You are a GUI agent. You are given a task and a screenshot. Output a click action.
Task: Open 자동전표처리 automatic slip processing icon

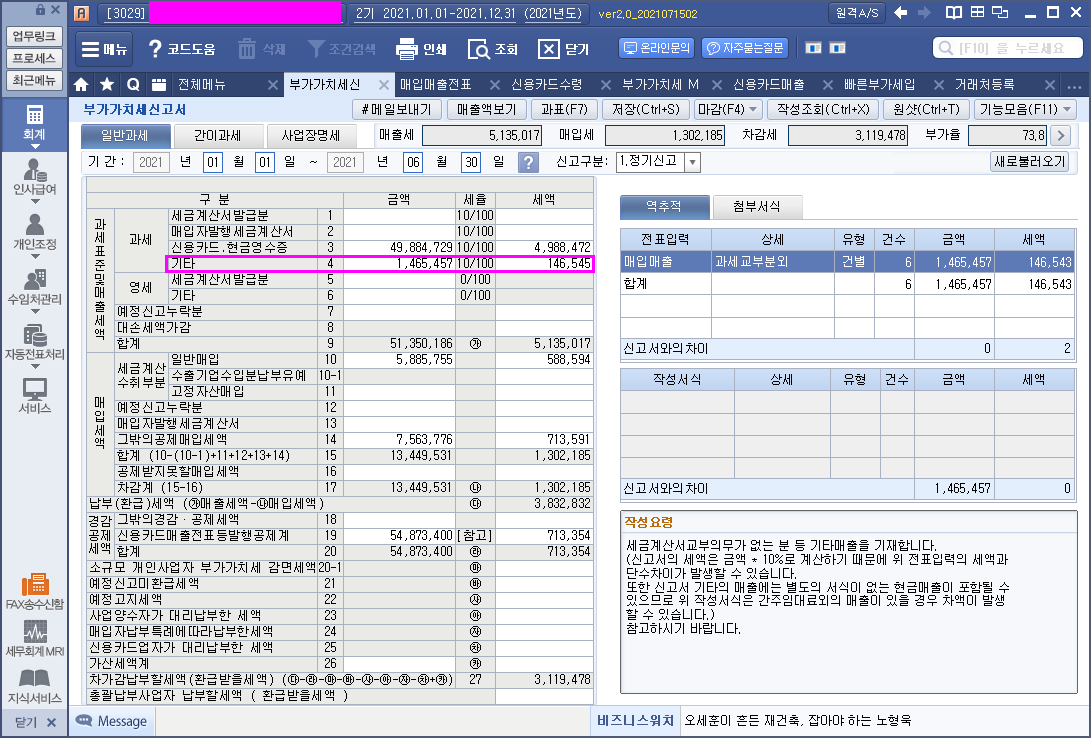[34, 341]
